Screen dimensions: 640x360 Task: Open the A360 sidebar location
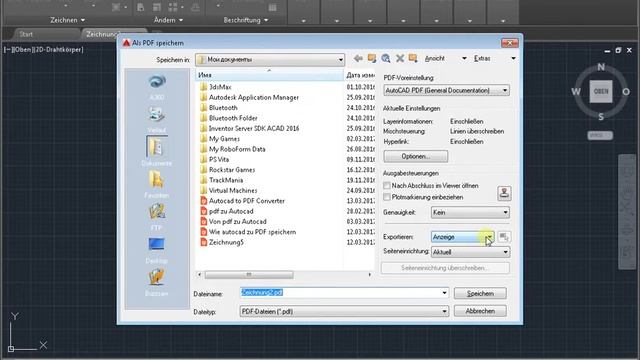(157, 87)
